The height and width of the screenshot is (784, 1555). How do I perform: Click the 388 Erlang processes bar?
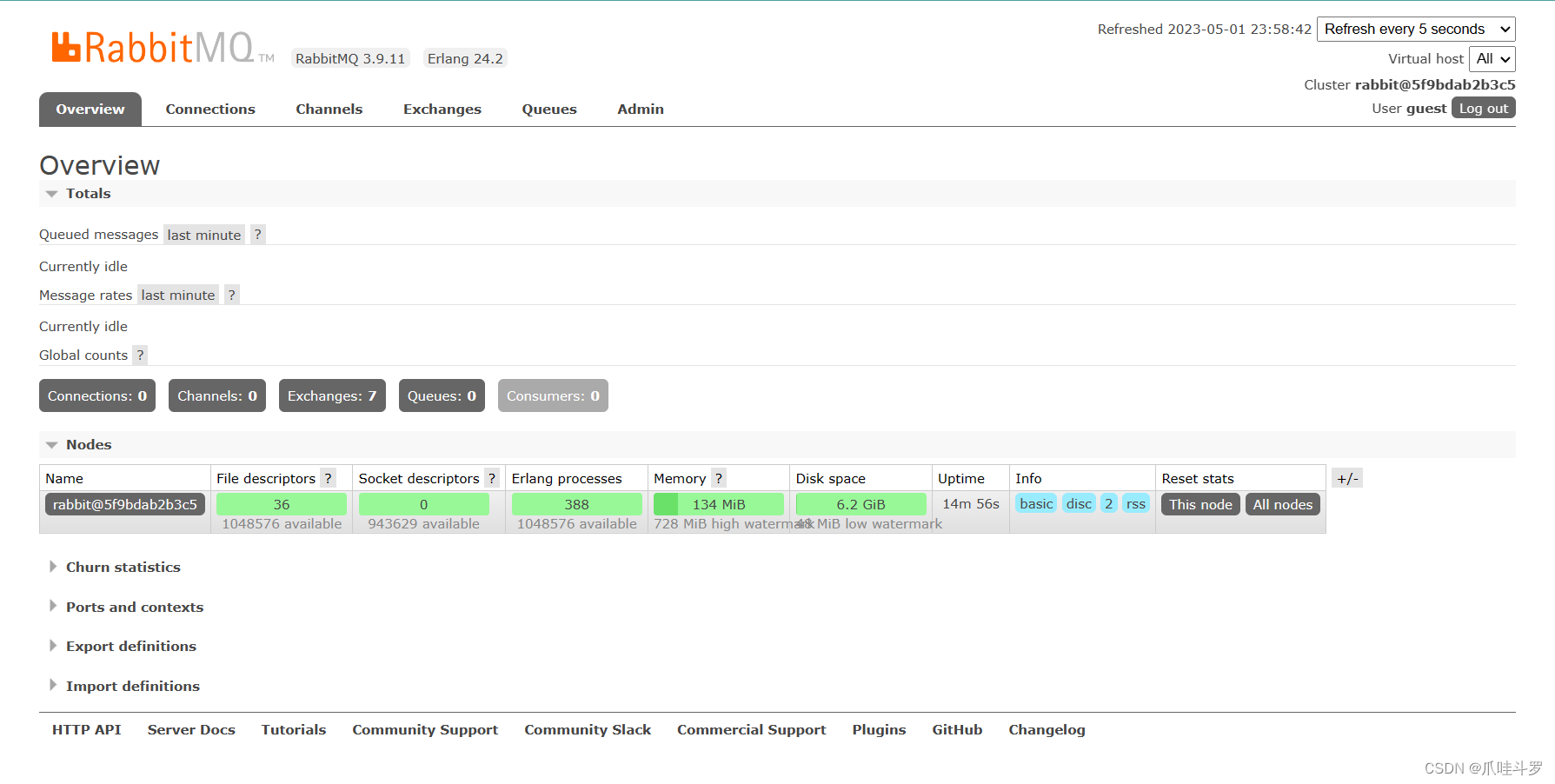tap(577, 504)
